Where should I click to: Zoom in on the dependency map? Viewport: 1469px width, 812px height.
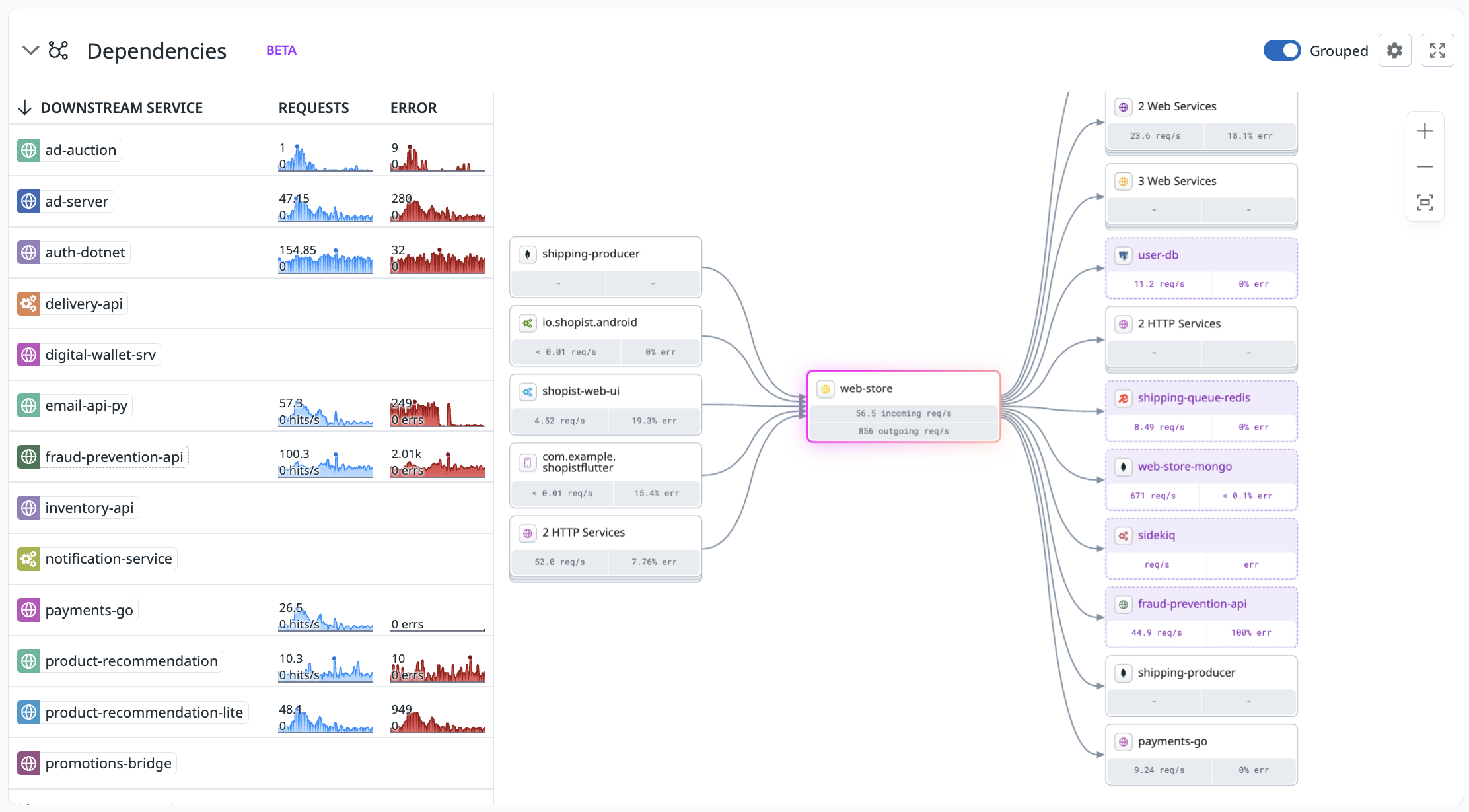(x=1425, y=131)
